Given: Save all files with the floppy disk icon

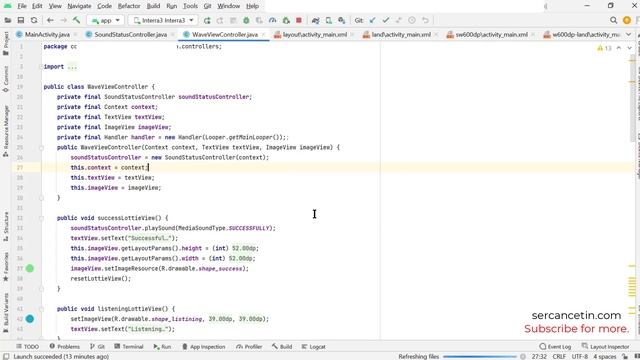Looking at the screenshot, I should coord(21,20).
